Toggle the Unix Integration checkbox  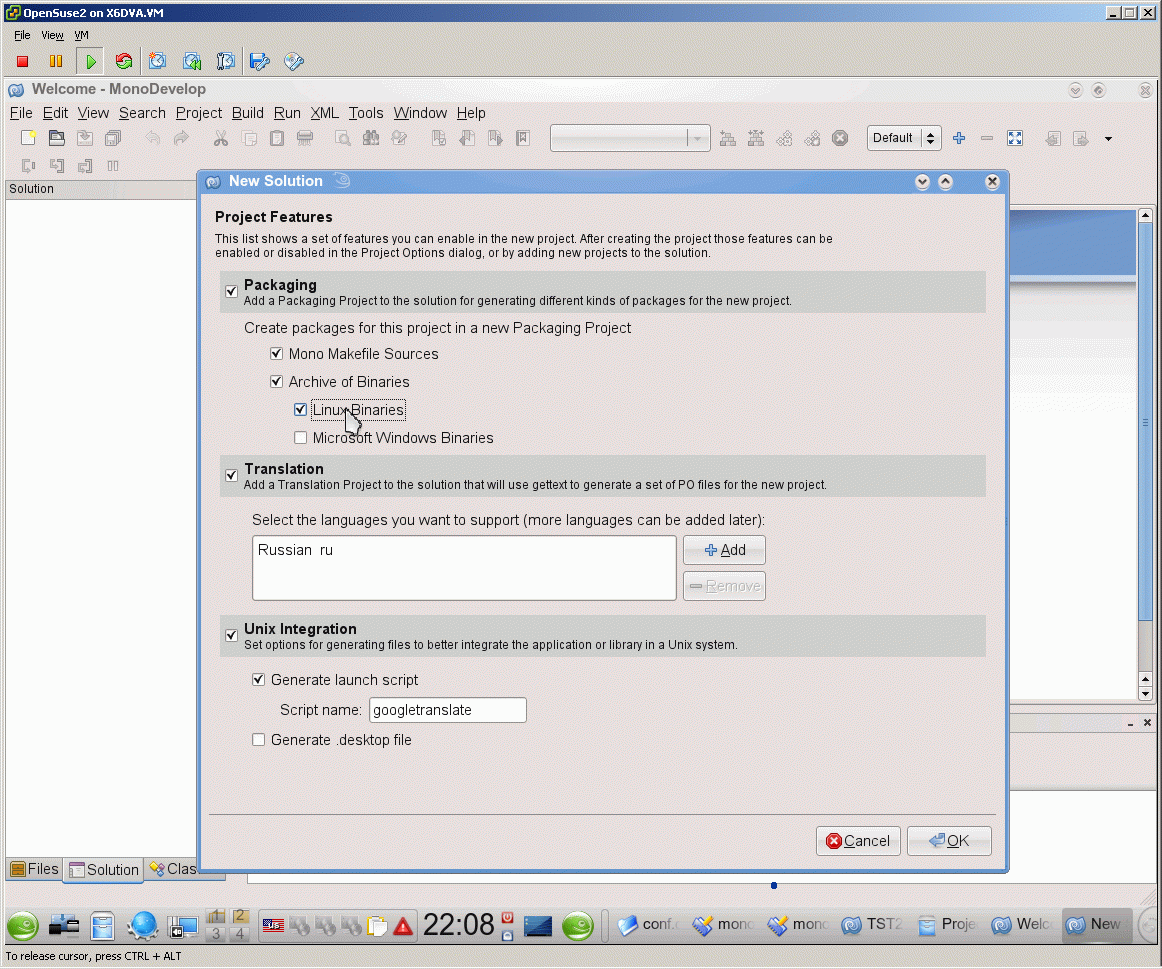tap(231, 635)
